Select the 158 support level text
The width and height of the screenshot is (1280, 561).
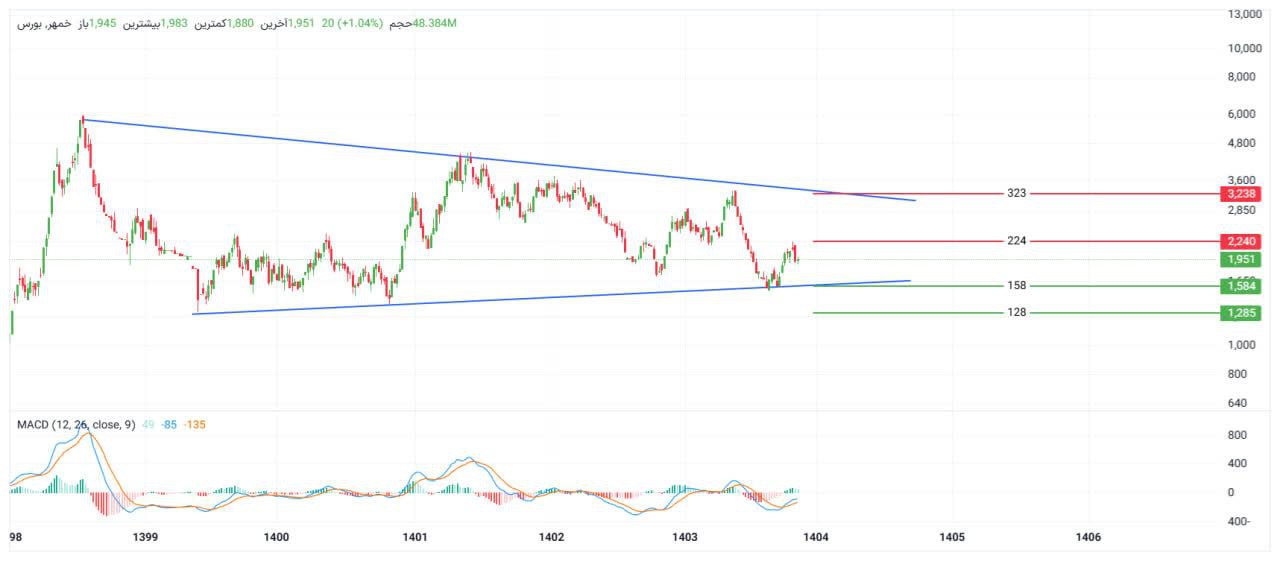pyautogui.click(x=1017, y=286)
